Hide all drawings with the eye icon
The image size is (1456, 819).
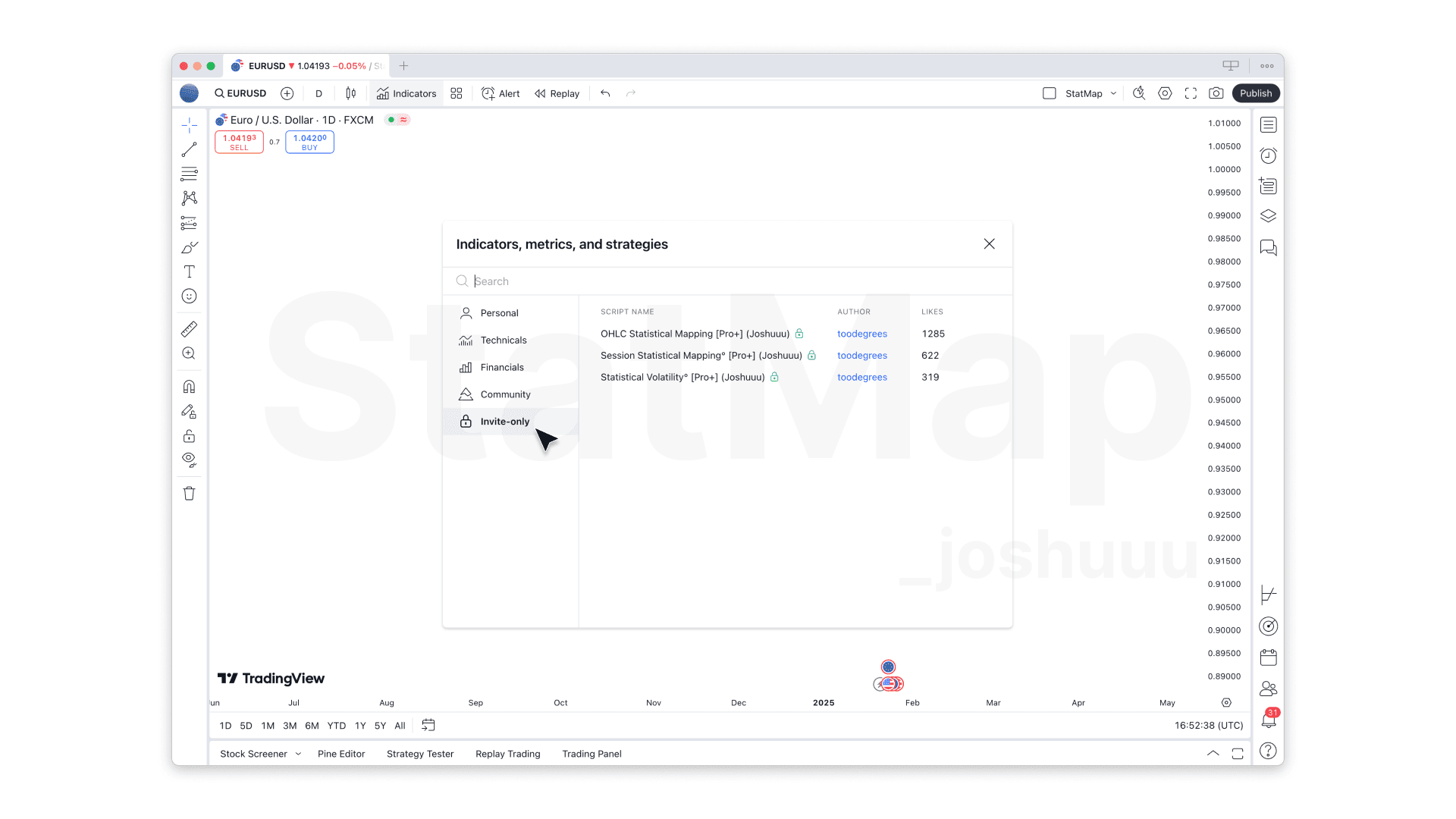[x=189, y=460]
